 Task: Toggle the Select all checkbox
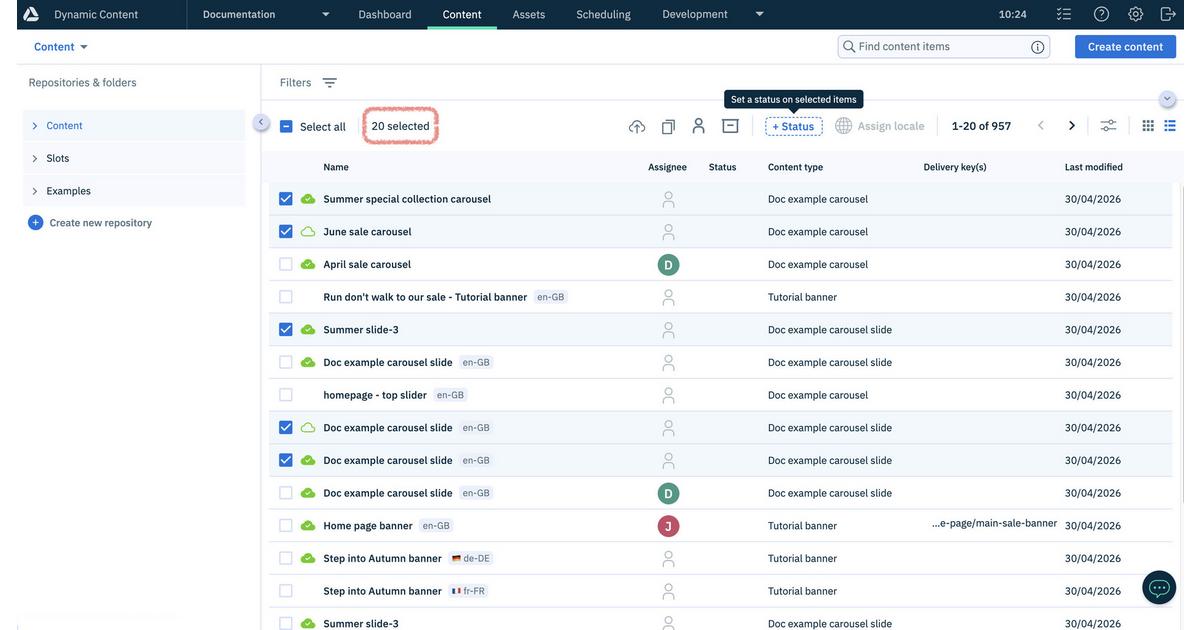(286, 127)
